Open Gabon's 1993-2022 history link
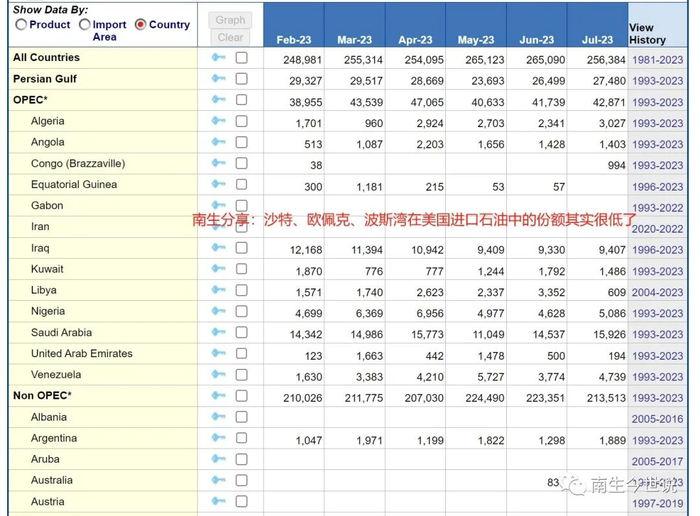 (x=657, y=208)
